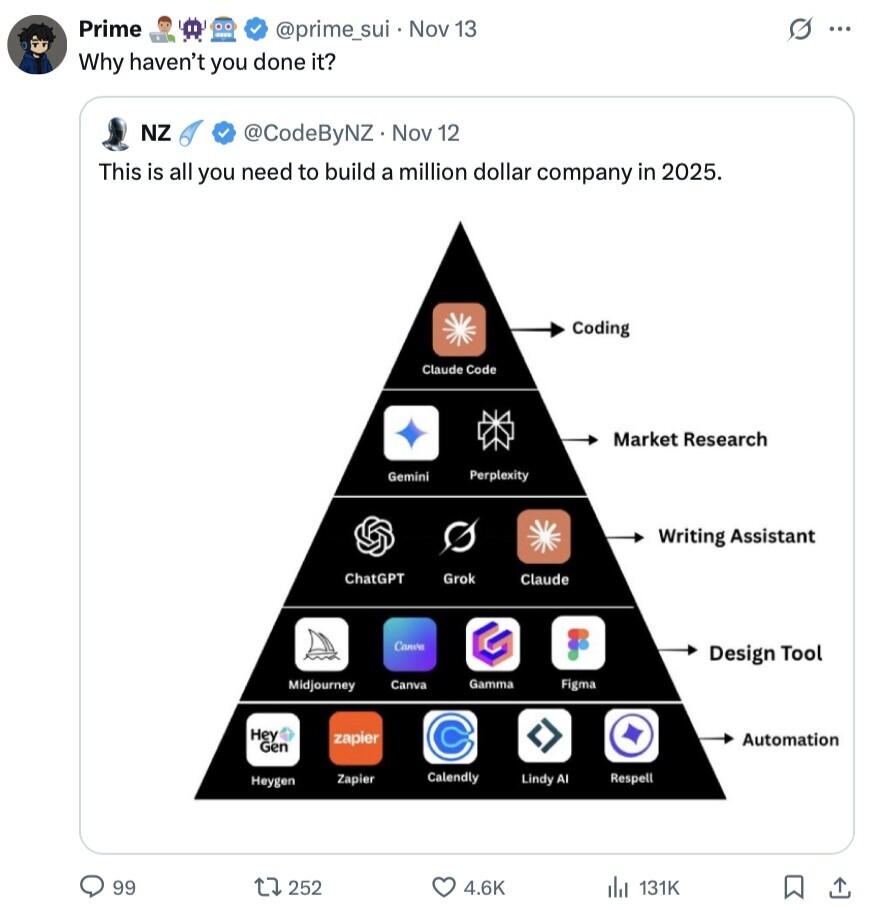This screenshot has height=910, width=872.
Task: Click the Gemini logo in pyramid
Action: point(411,433)
